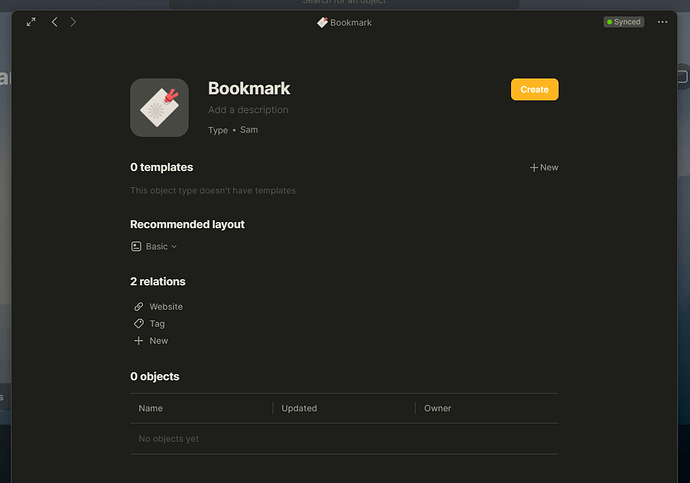690x483 pixels.
Task: Click the Owner column header
Action: point(437,408)
